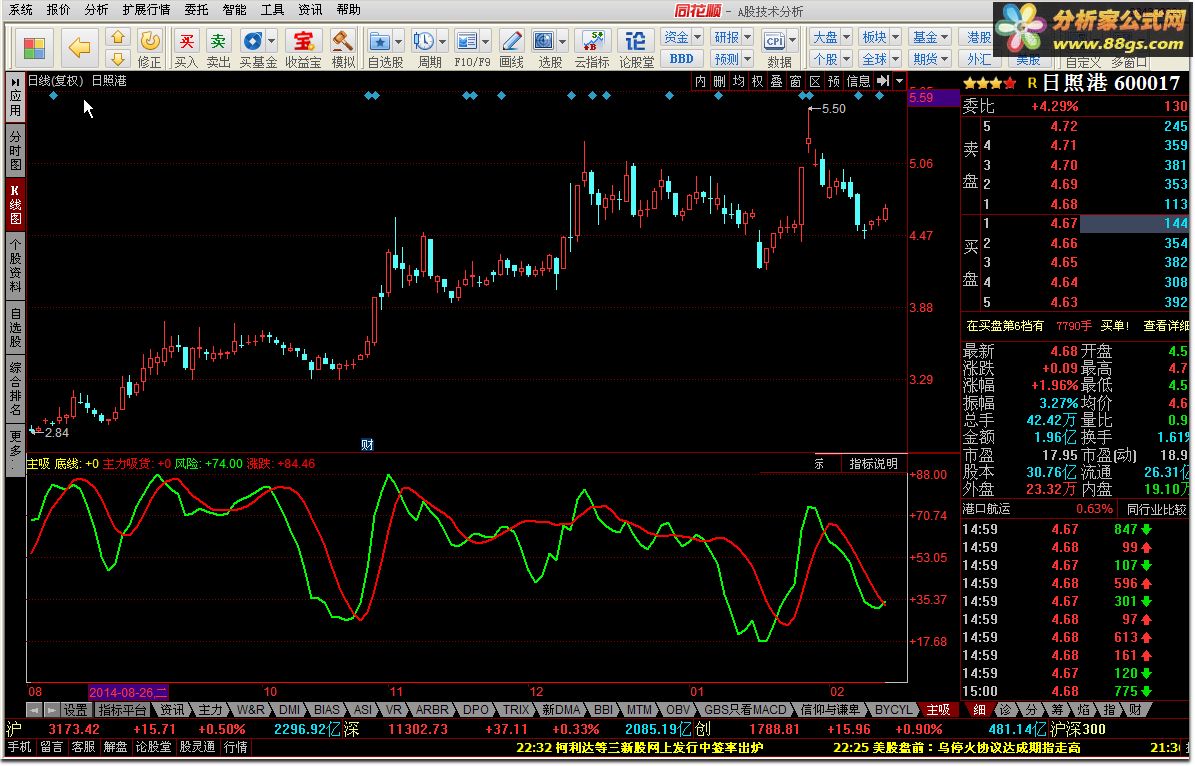
Task: Open the 卖出 sell icon
Action: 218,48
